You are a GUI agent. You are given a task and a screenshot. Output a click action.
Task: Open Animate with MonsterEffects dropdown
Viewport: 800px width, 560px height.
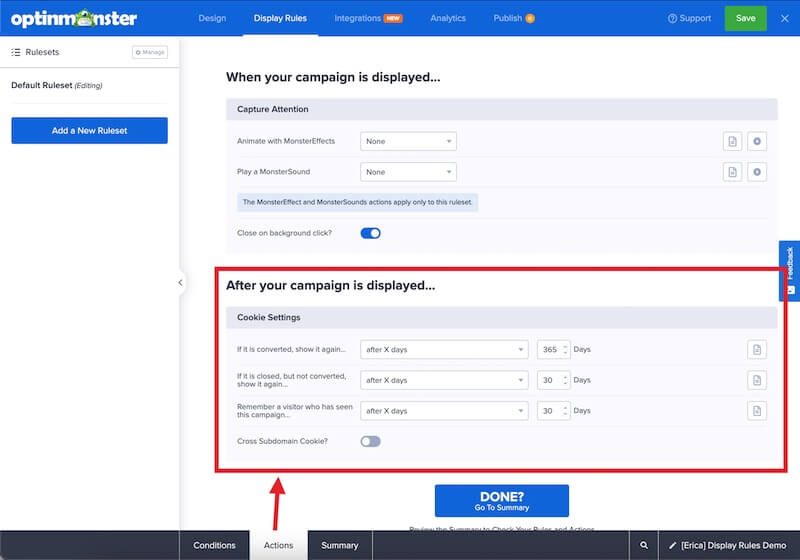pos(408,141)
